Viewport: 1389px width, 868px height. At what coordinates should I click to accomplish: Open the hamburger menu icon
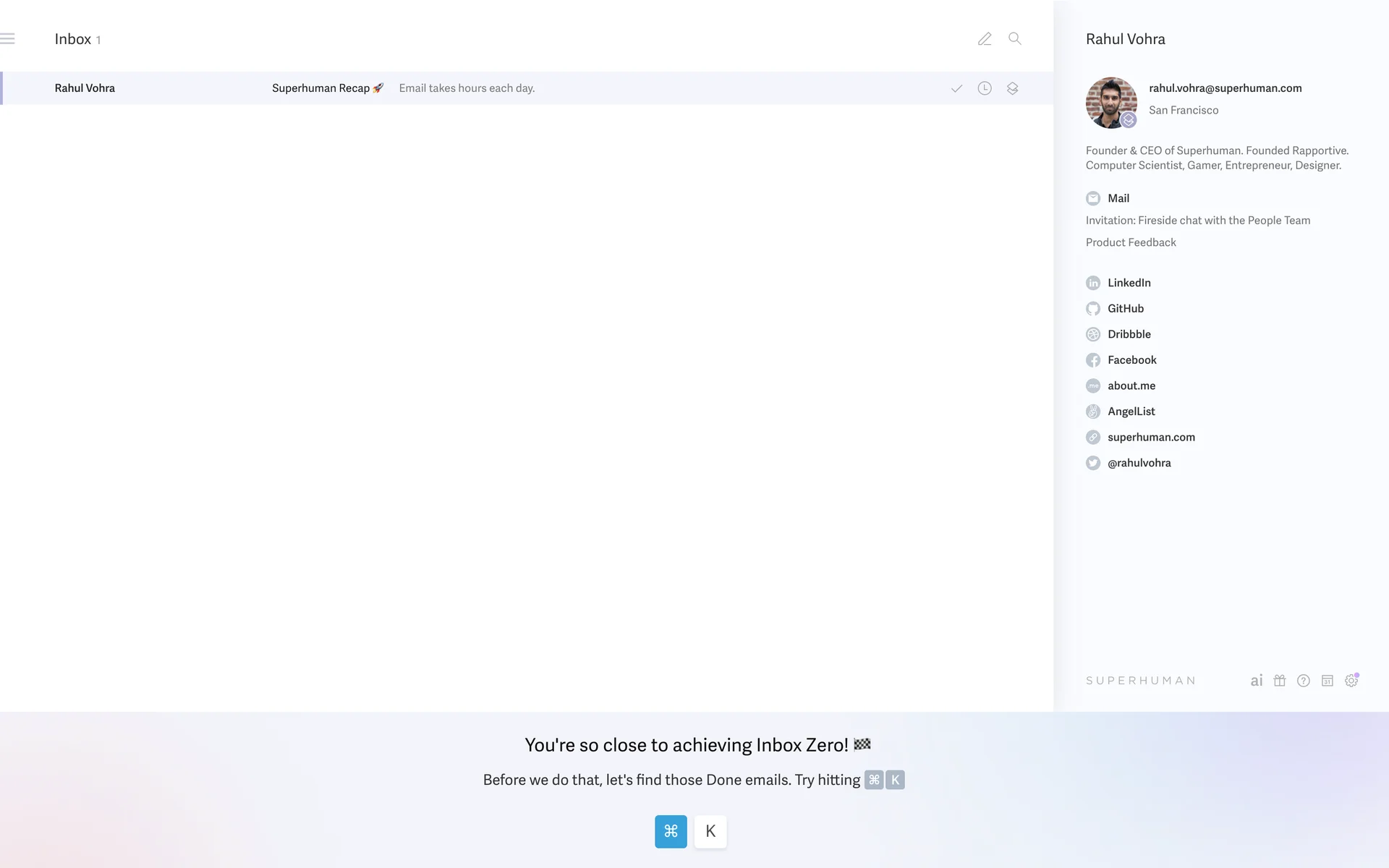pyautogui.click(x=8, y=39)
